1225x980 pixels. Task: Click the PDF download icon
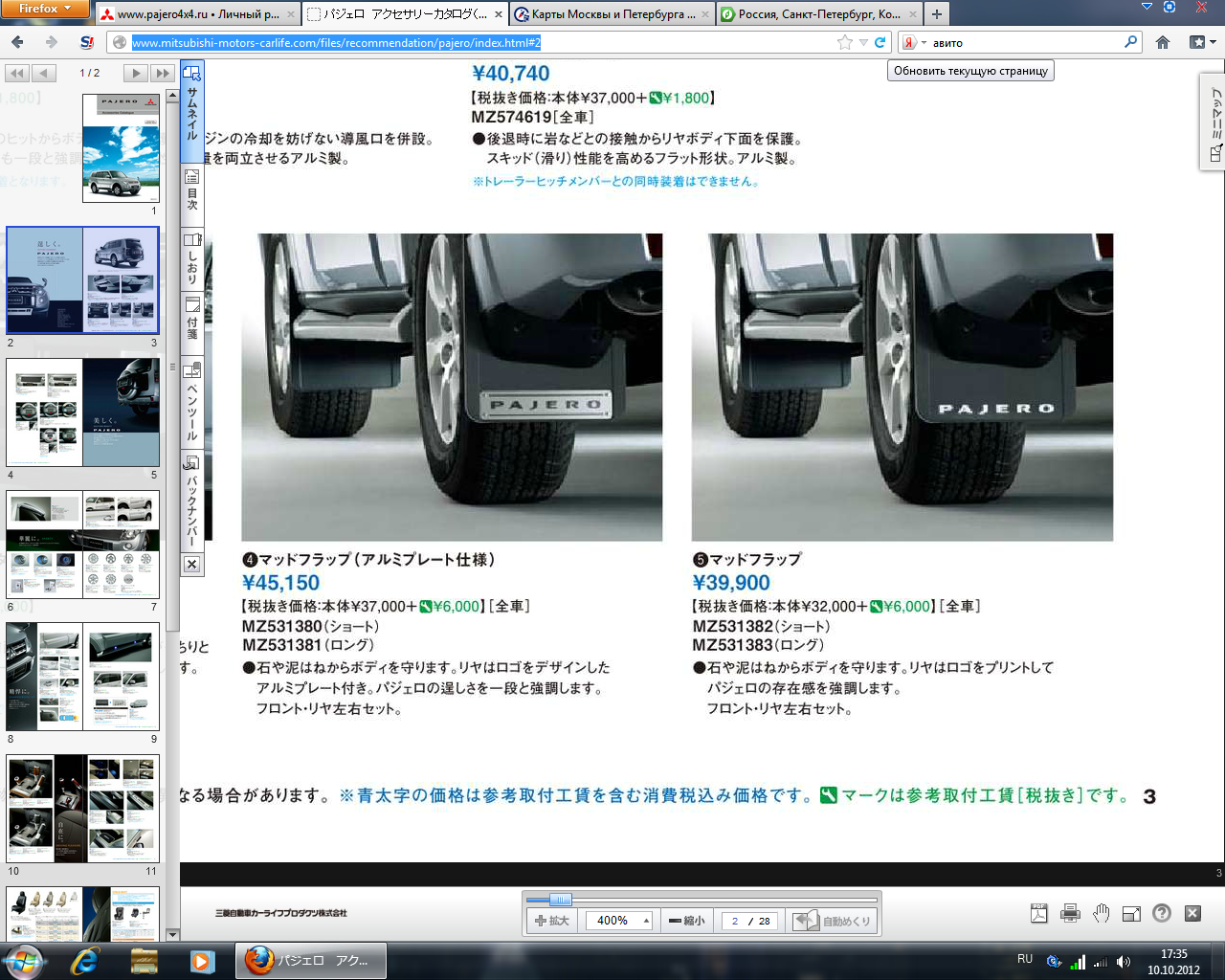click(x=1039, y=913)
